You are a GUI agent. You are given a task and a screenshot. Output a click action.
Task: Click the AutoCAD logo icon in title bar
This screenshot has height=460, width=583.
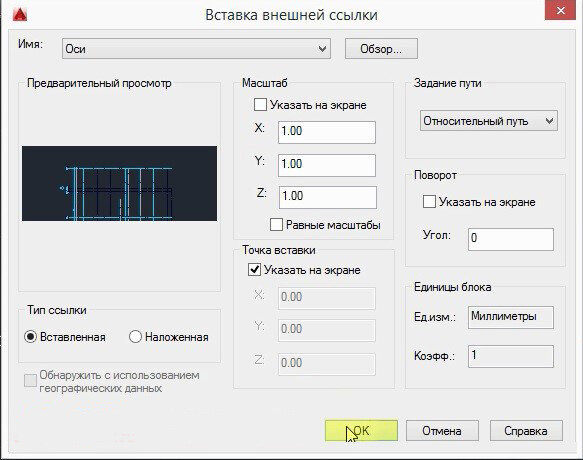(x=20, y=15)
